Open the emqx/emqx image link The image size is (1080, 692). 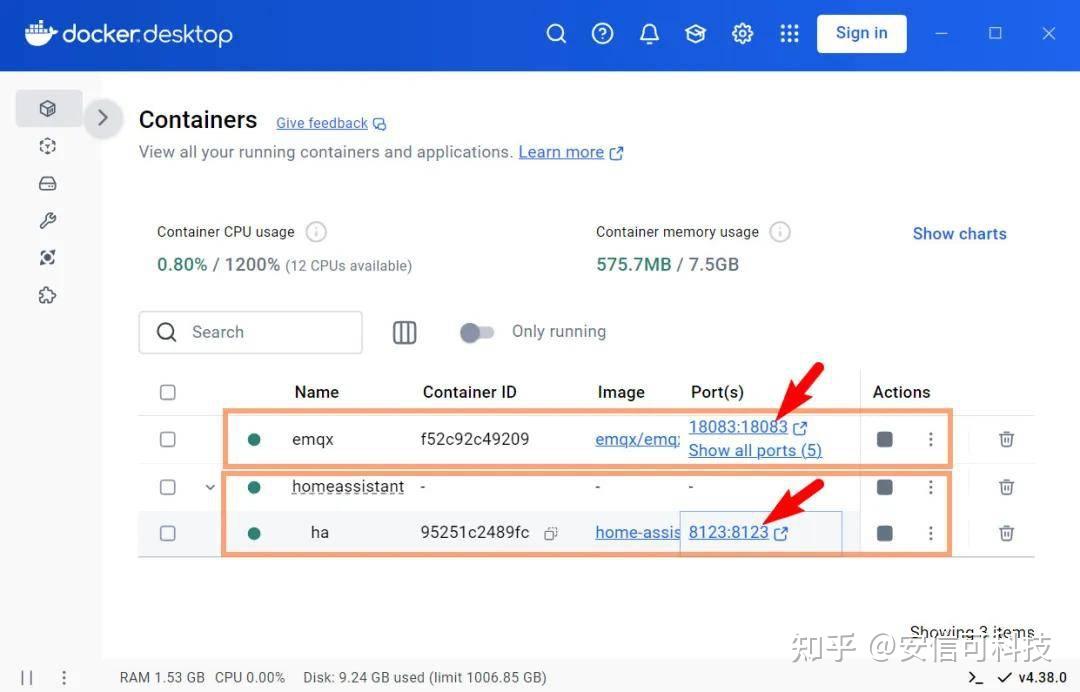[637, 439]
